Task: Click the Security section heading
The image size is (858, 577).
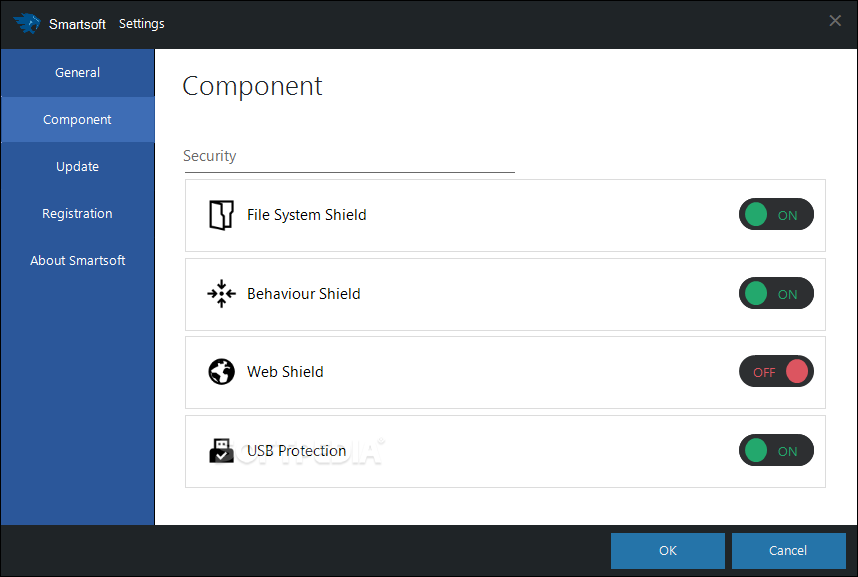Action: [210, 157]
